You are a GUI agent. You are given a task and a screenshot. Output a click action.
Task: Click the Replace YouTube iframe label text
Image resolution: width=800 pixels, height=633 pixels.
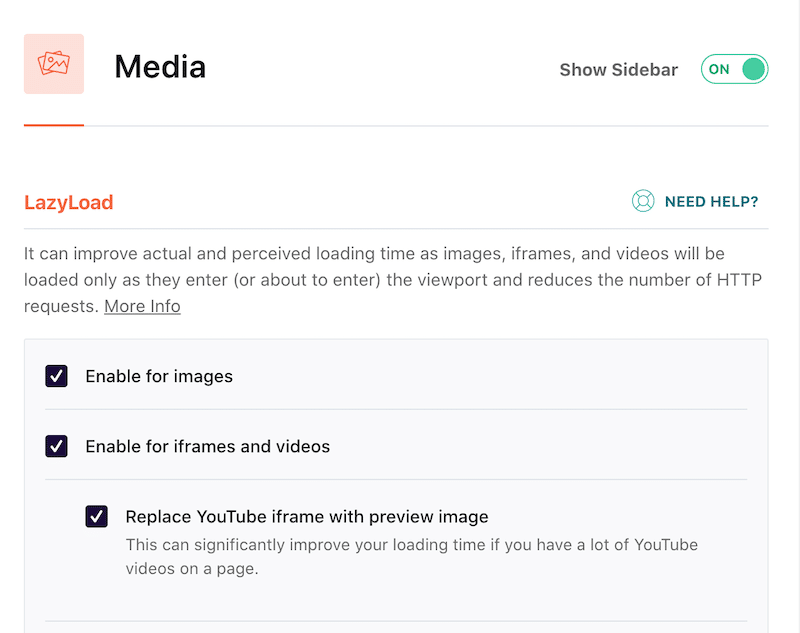(x=306, y=517)
